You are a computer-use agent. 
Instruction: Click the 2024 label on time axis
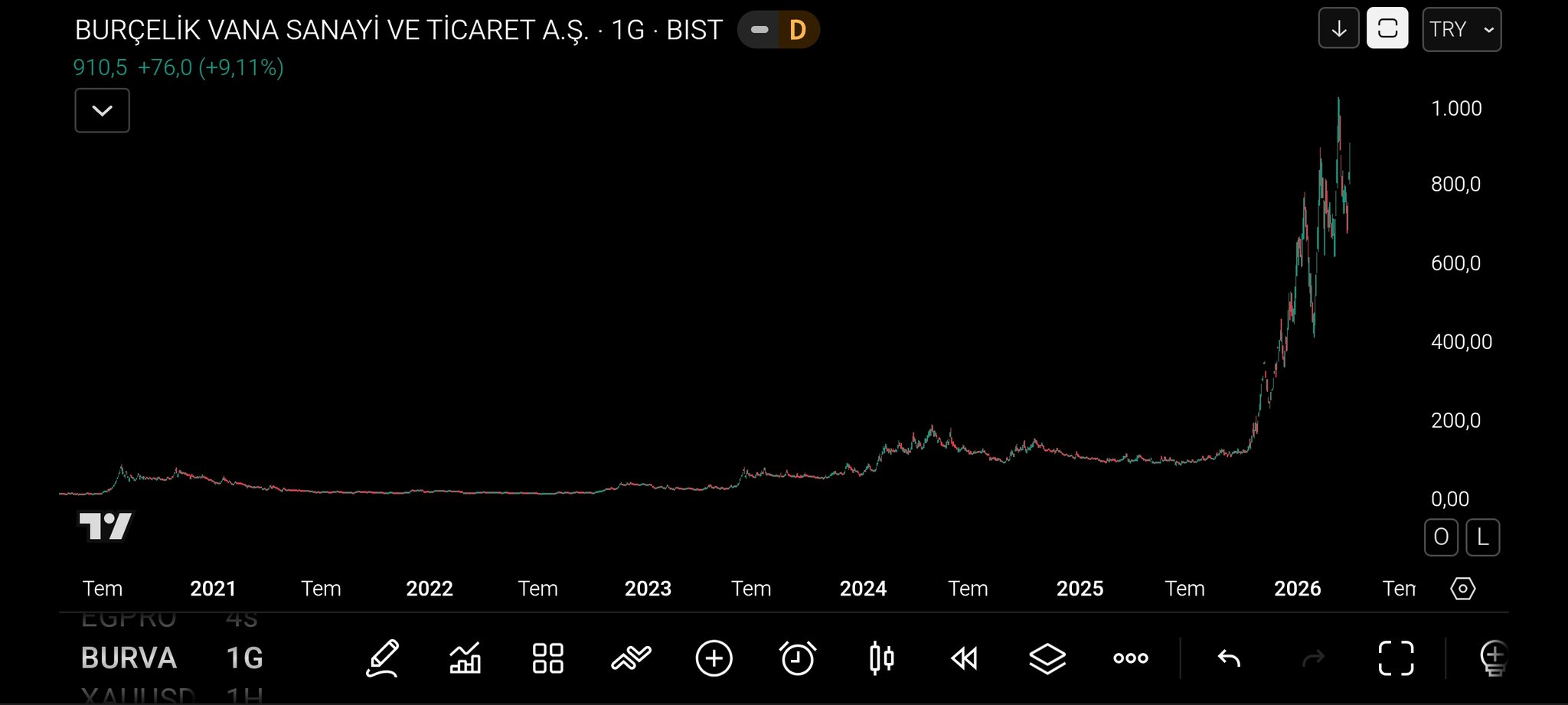(x=863, y=589)
